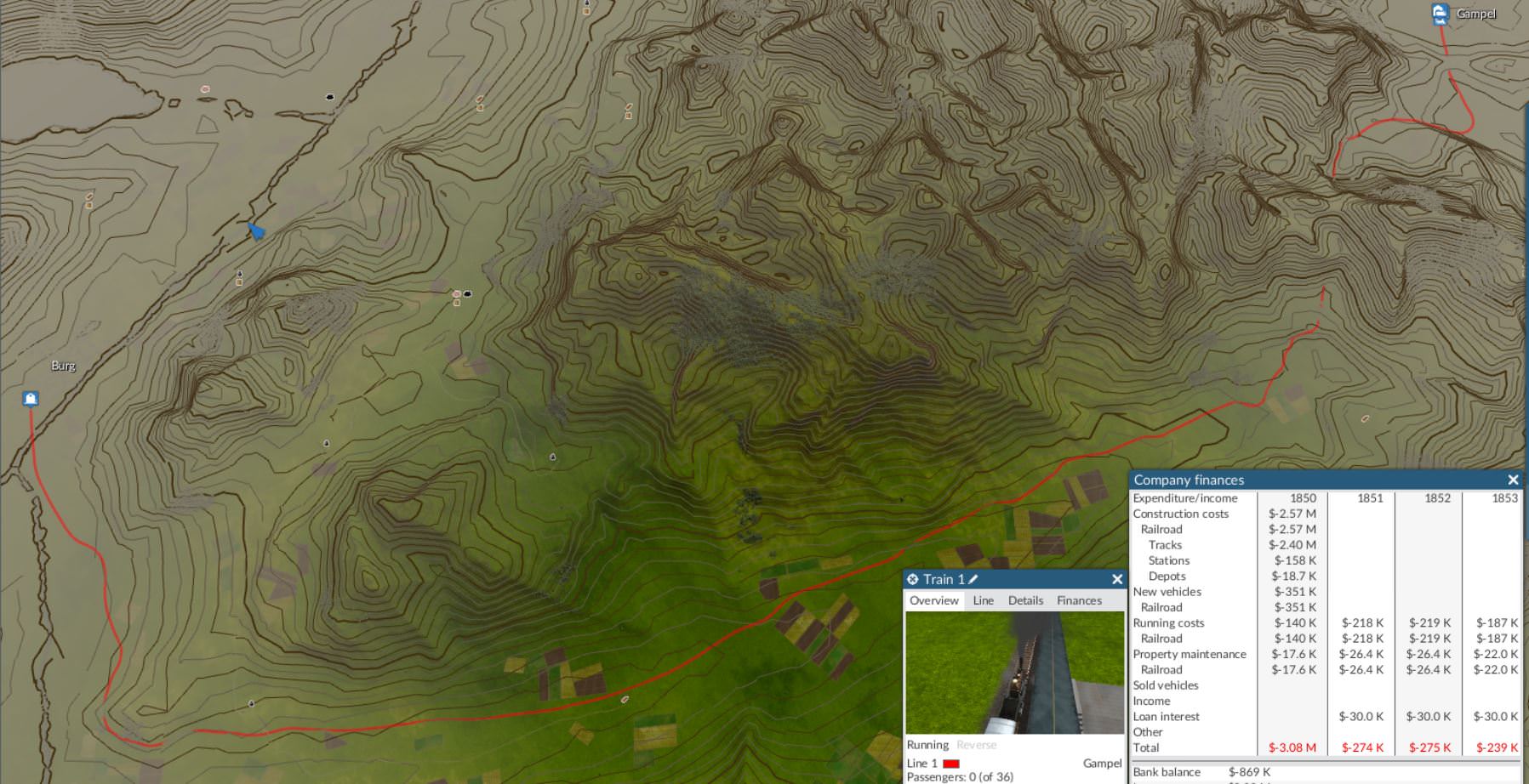Click the pencil icon to rename Train 1
Screen dimensions: 1529x784
pos(973,579)
